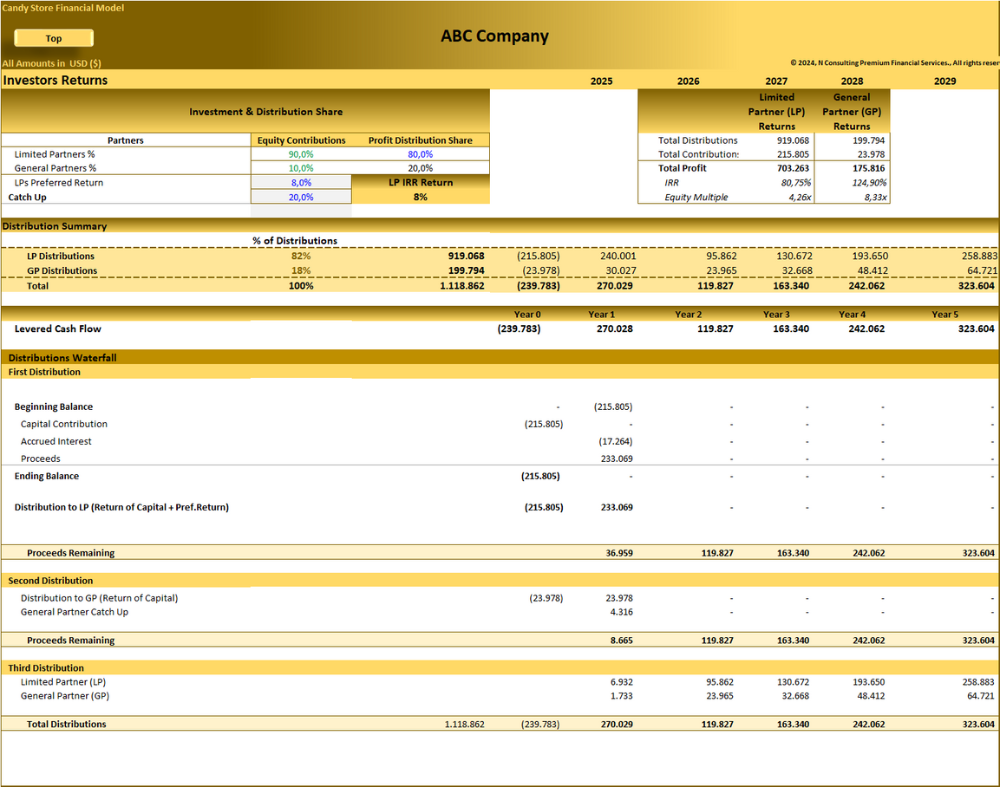
Task: Select the General Partners equity contribution 10,0% cell
Action: coord(300,168)
